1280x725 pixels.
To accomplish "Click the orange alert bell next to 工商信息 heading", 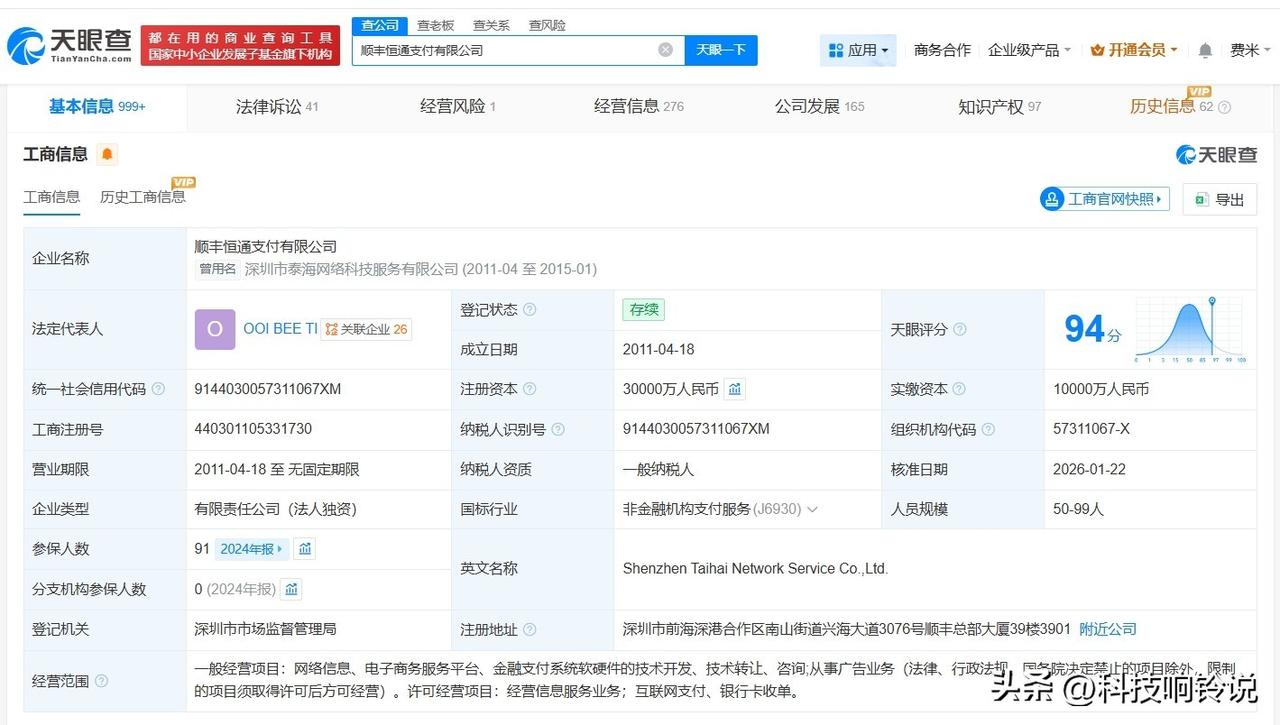I will (107, 154).
